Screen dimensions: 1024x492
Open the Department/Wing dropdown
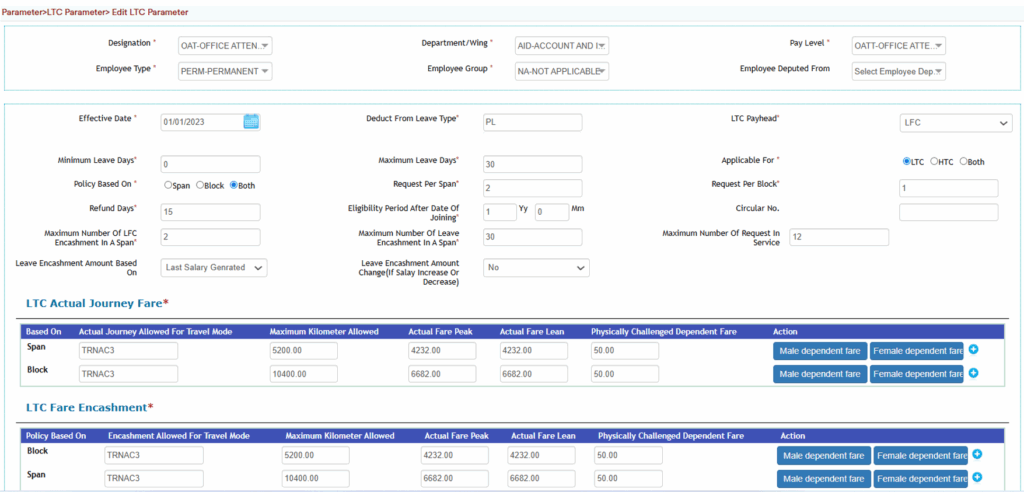561,45
